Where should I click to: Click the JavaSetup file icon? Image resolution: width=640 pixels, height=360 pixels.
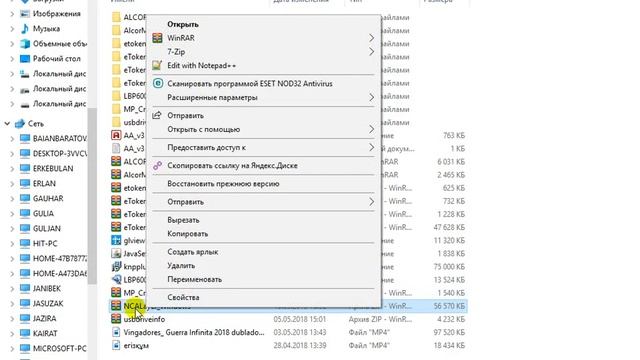coord(116,253)
